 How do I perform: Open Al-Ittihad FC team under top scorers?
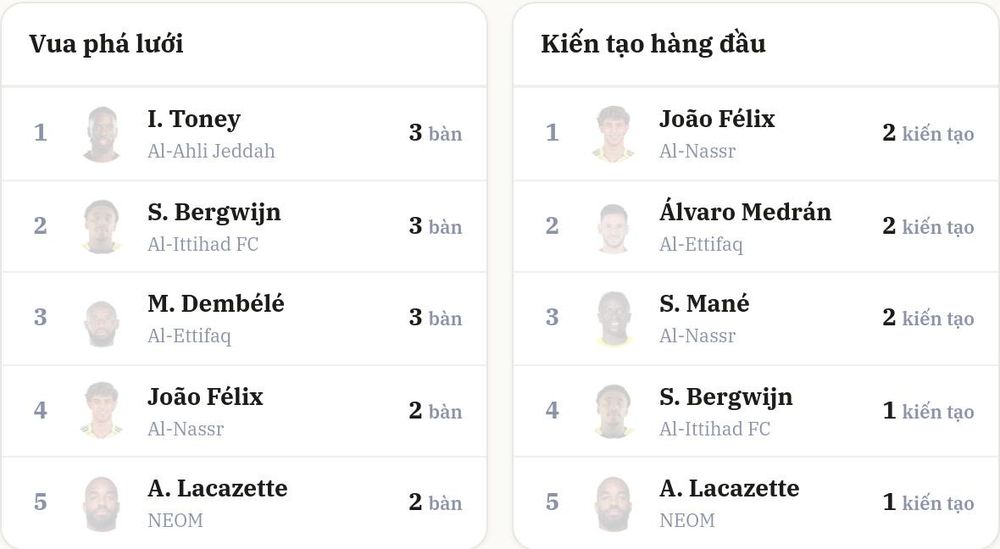(203, 244)
